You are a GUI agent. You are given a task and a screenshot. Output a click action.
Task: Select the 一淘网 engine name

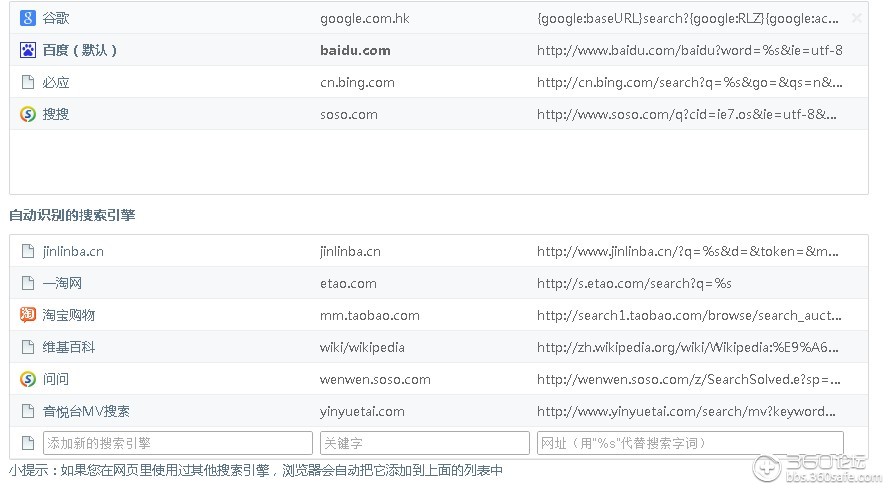pos(62,282)
